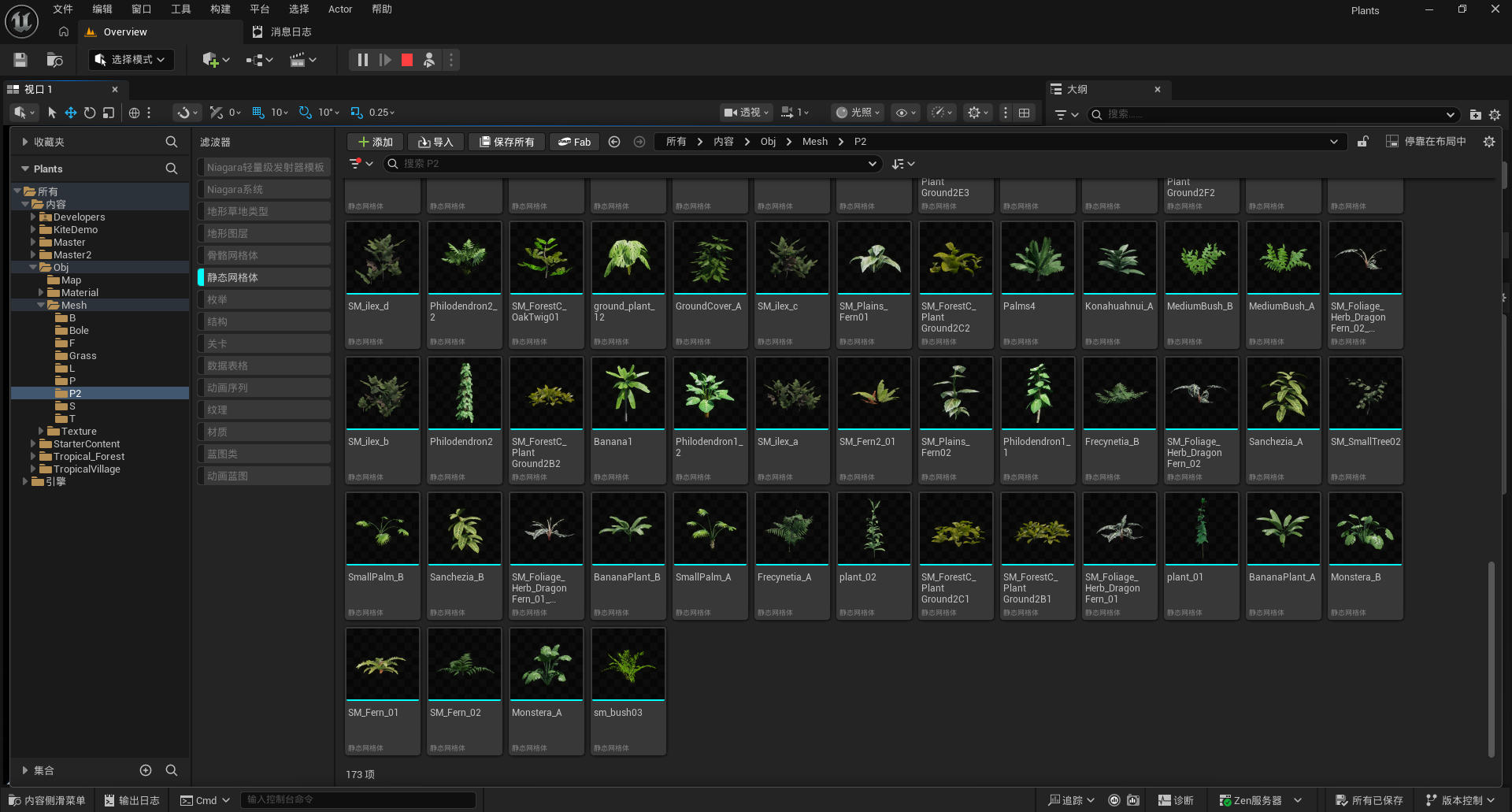Select the scale gizmo tool

point(109,113)
